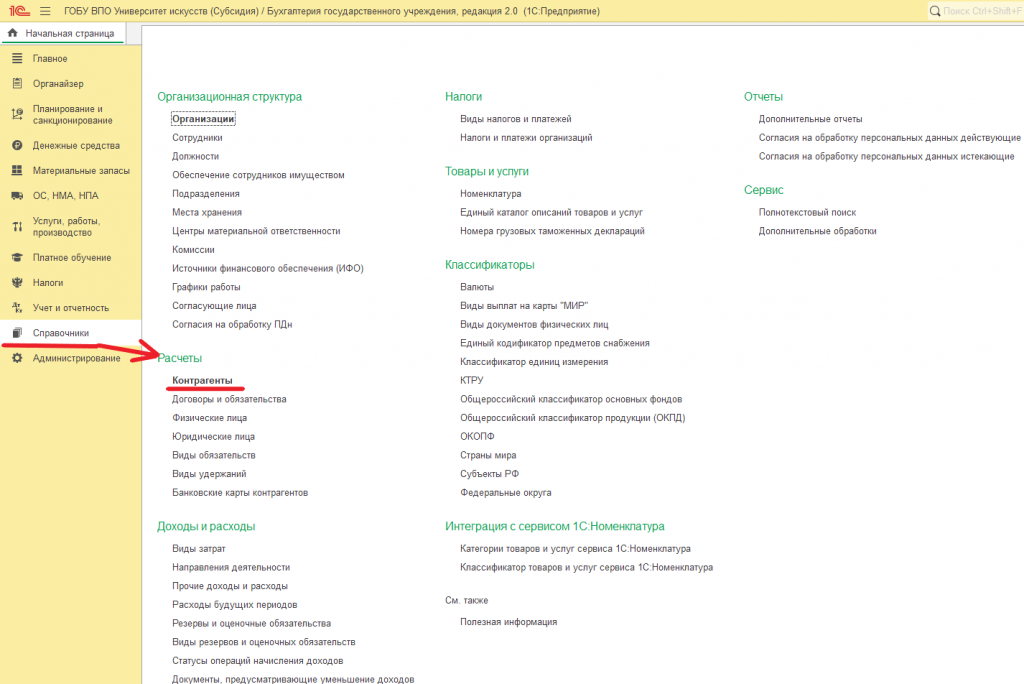Click the Услуги, работы, производство icon
Image resolution: width=1024 pixels, height=684 pixels.
coord(17,227)
